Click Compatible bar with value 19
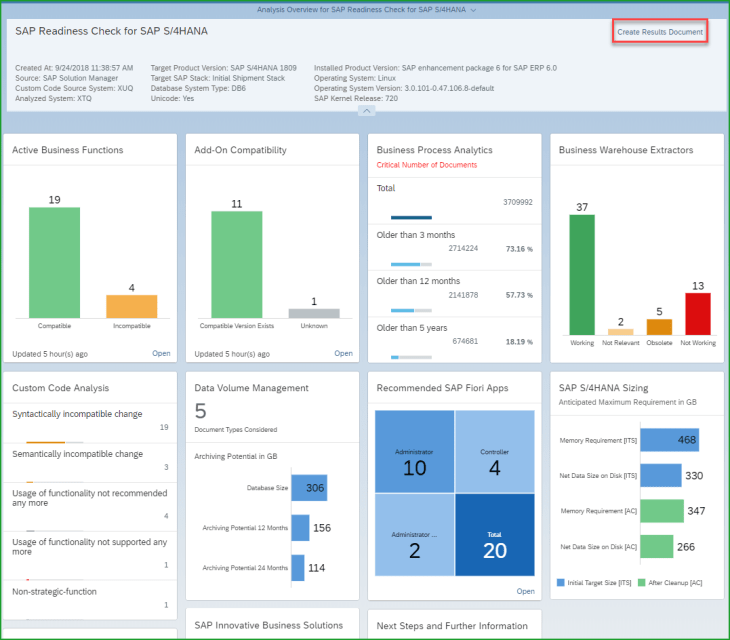 (x=54, y=263)
